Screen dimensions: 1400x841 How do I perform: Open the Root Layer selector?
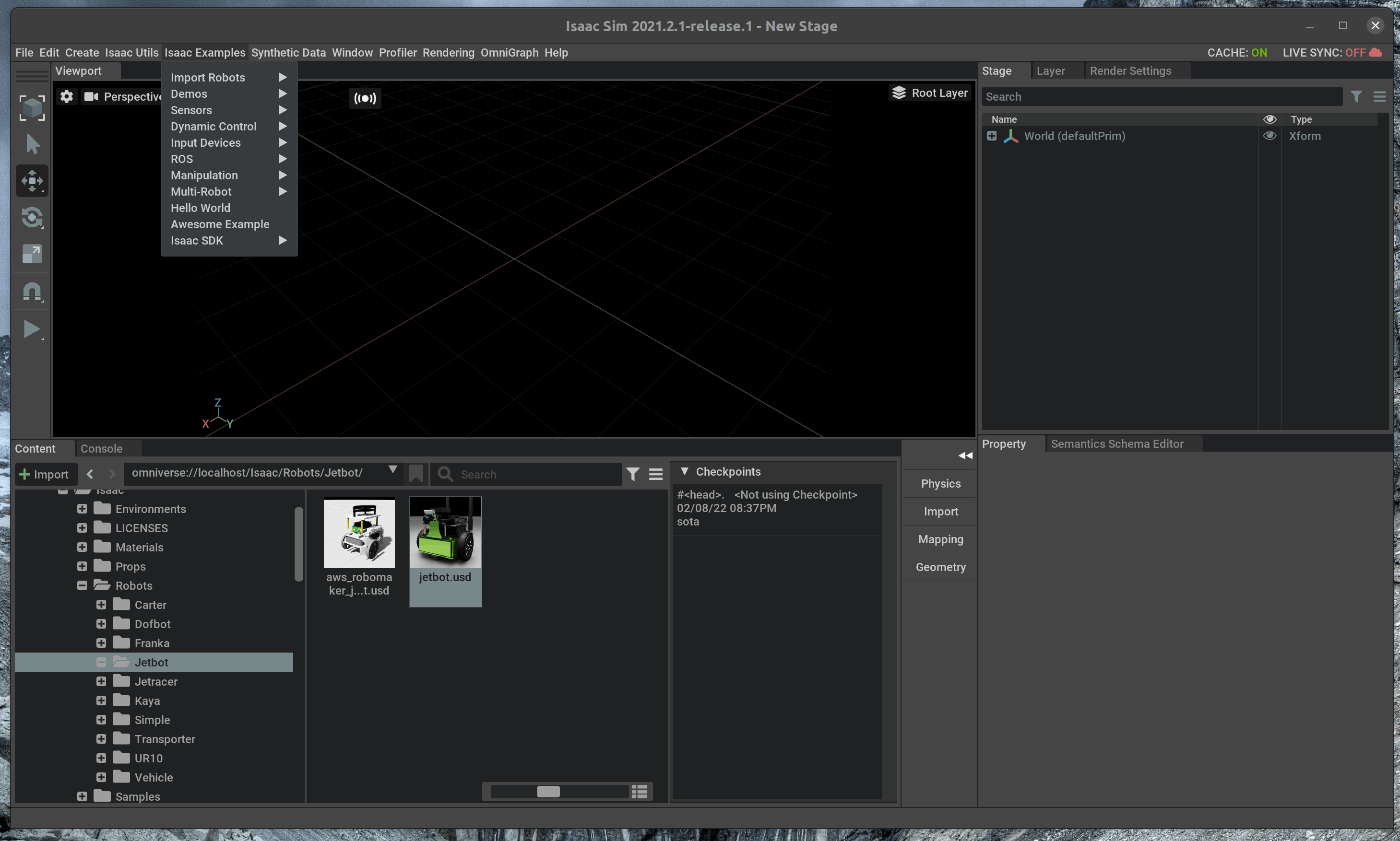click(x=930, y=93)
